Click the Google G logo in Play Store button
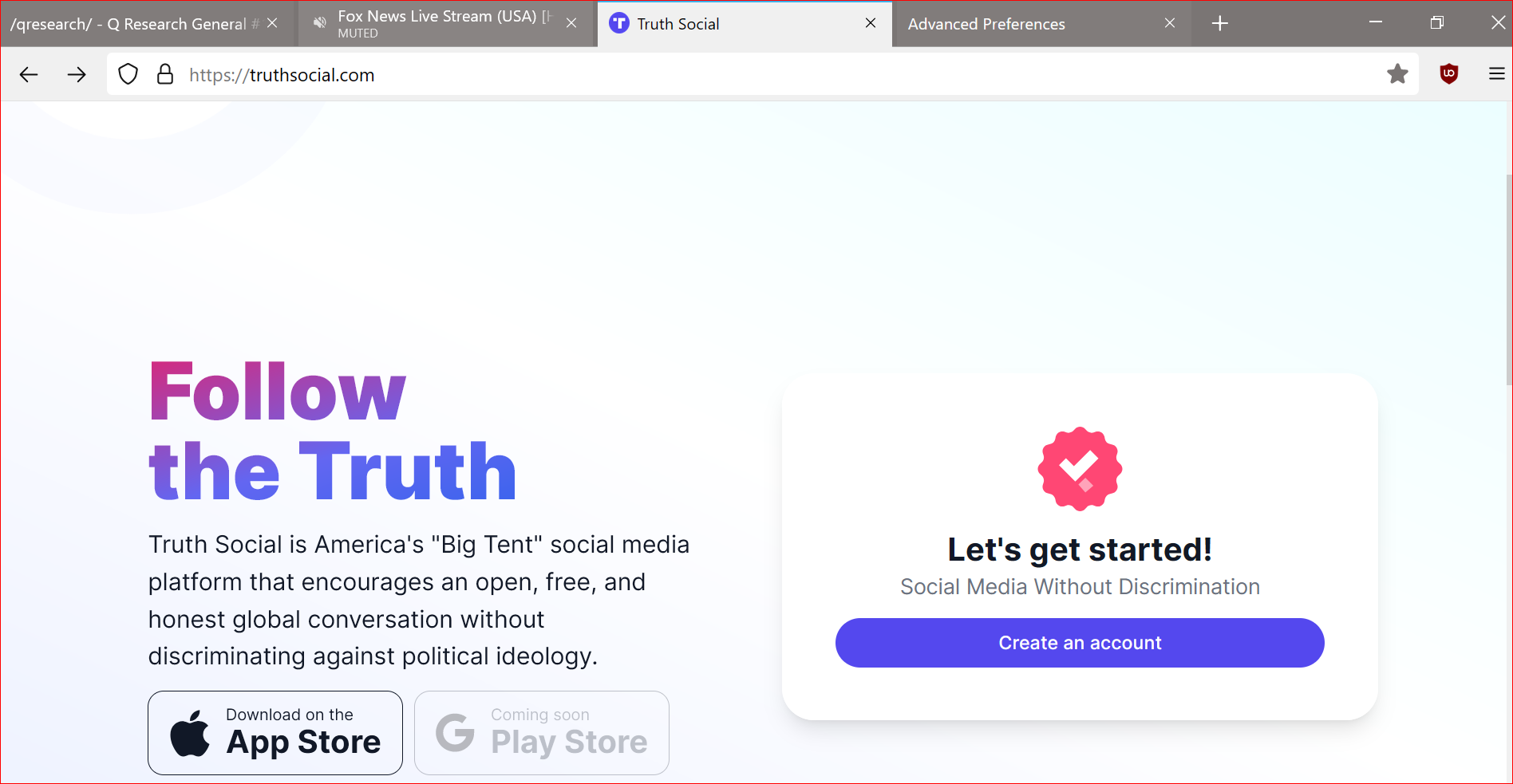This screenshot has width=1513, height=784. (456, 733)
